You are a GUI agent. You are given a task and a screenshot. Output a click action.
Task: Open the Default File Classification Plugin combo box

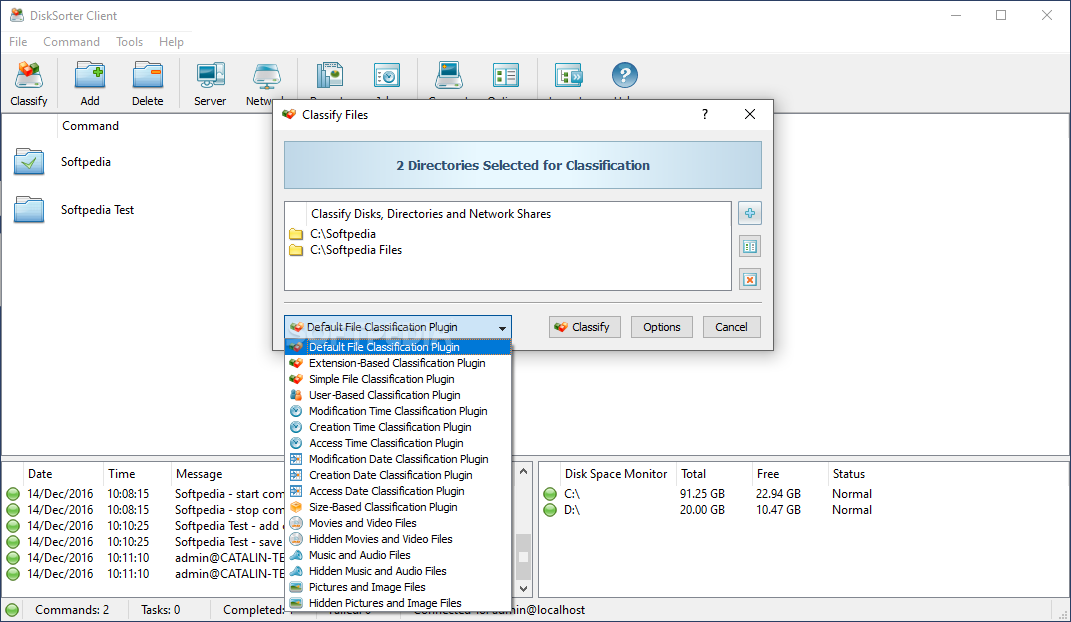point(398,327)
